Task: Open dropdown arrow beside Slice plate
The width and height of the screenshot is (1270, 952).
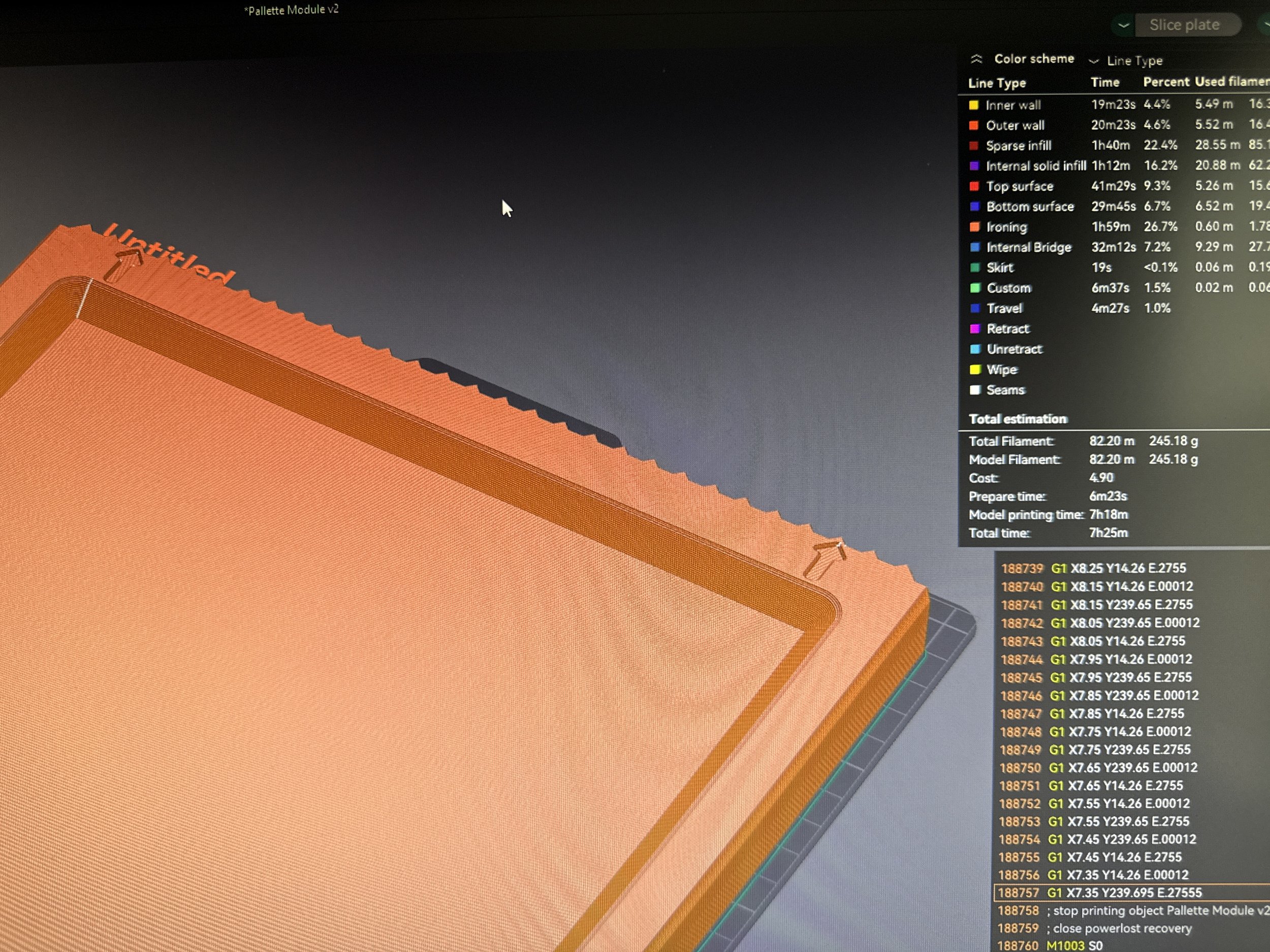Action: tap(1123, 25)
